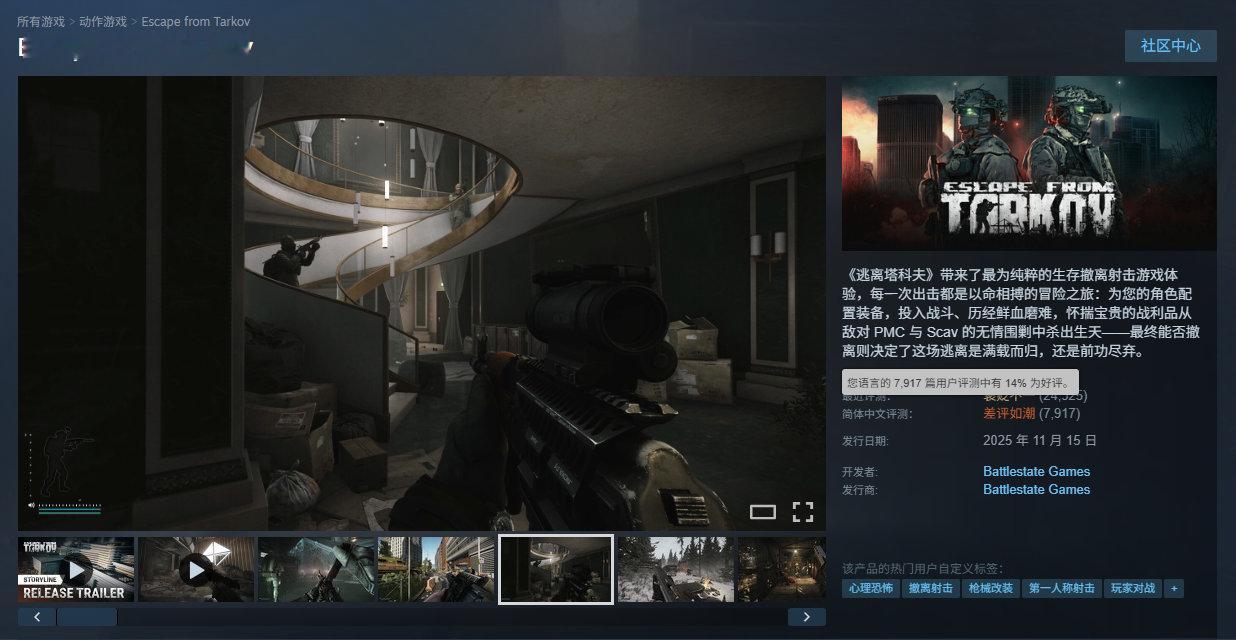Select the 枪械改装 tag

click(x=991, y=588)
